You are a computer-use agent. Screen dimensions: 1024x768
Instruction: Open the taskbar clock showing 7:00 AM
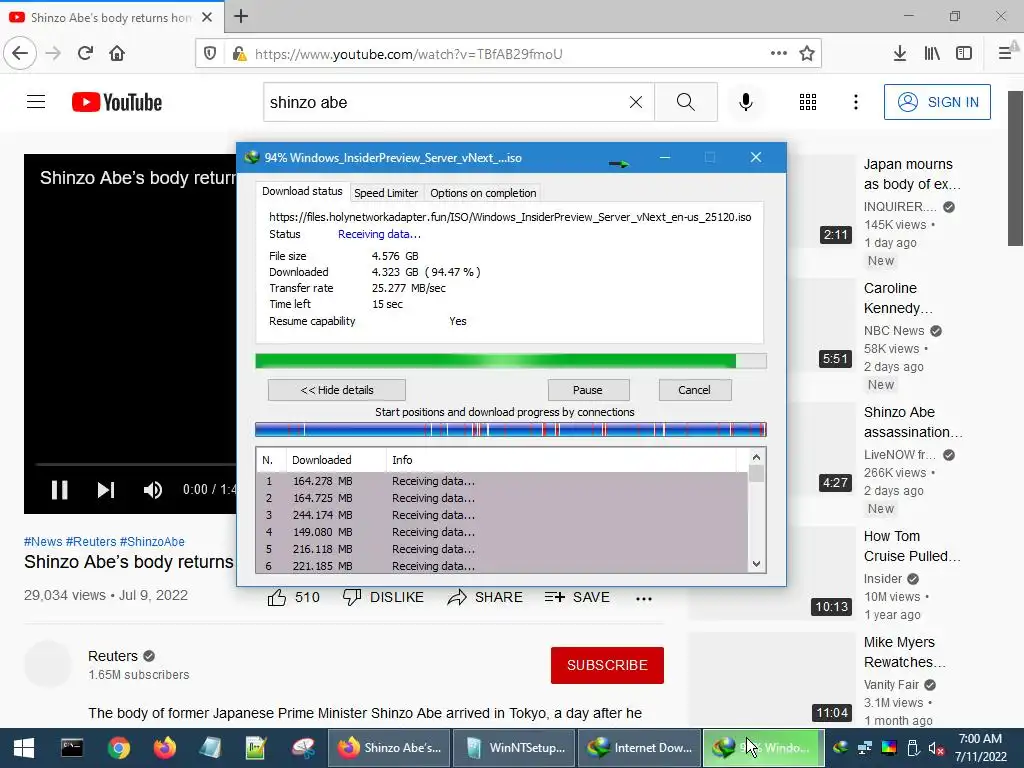pyautogui.click(x=980, y=748)
